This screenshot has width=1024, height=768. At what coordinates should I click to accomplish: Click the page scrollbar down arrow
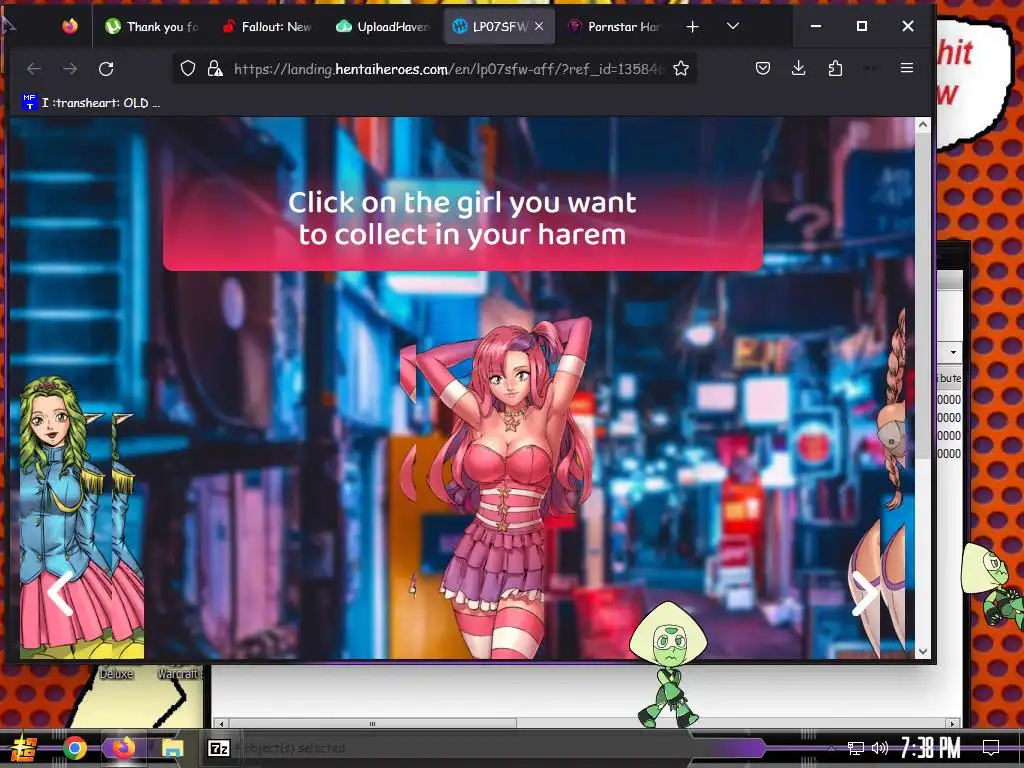pos(923,651)
